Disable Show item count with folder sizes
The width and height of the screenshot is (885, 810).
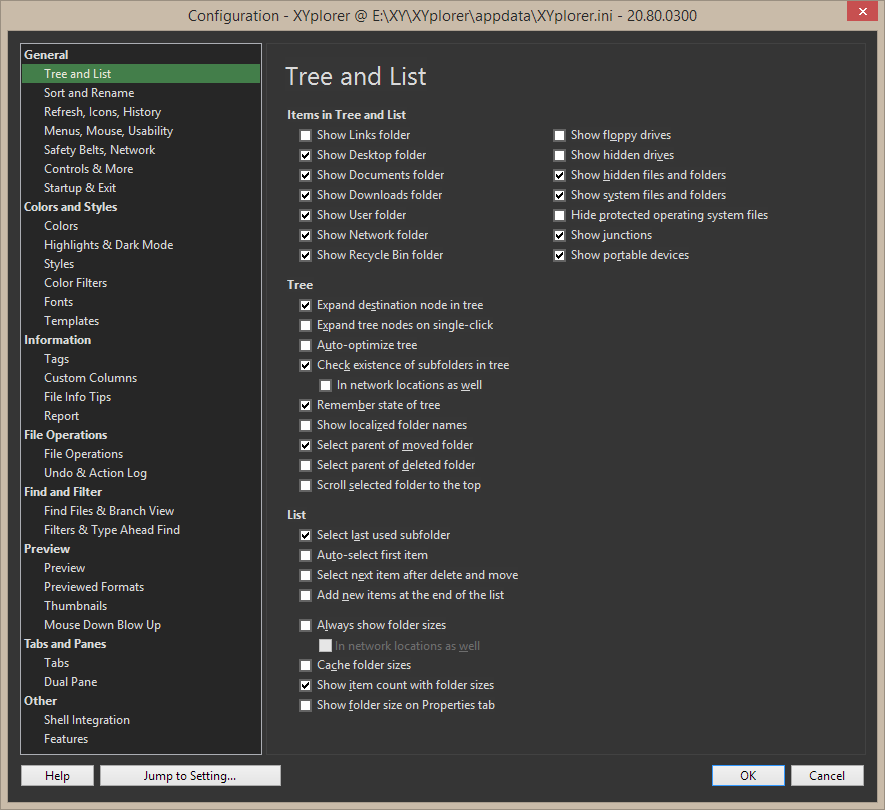coord(305,685)
